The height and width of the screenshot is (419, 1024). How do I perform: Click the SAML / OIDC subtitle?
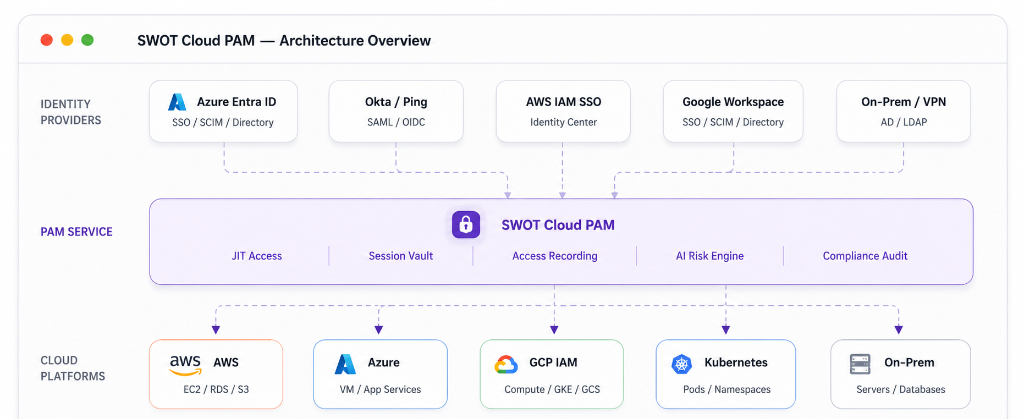[396, 122]
